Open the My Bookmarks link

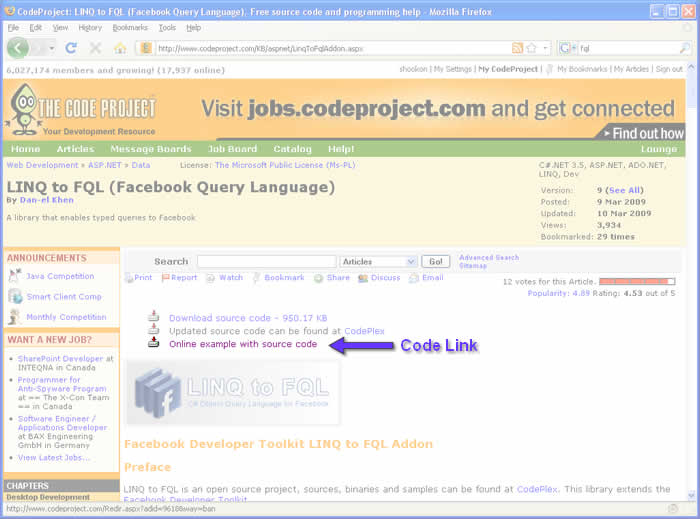pos(582,69)
